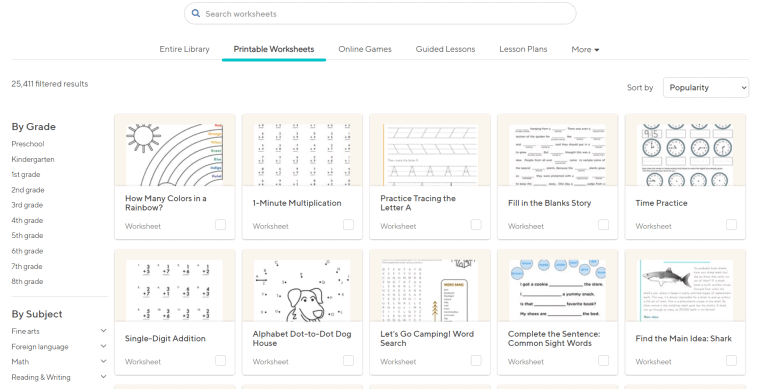Check the Fill in the Blanks Story box
The image size is (768, 389).
[603, 224]
